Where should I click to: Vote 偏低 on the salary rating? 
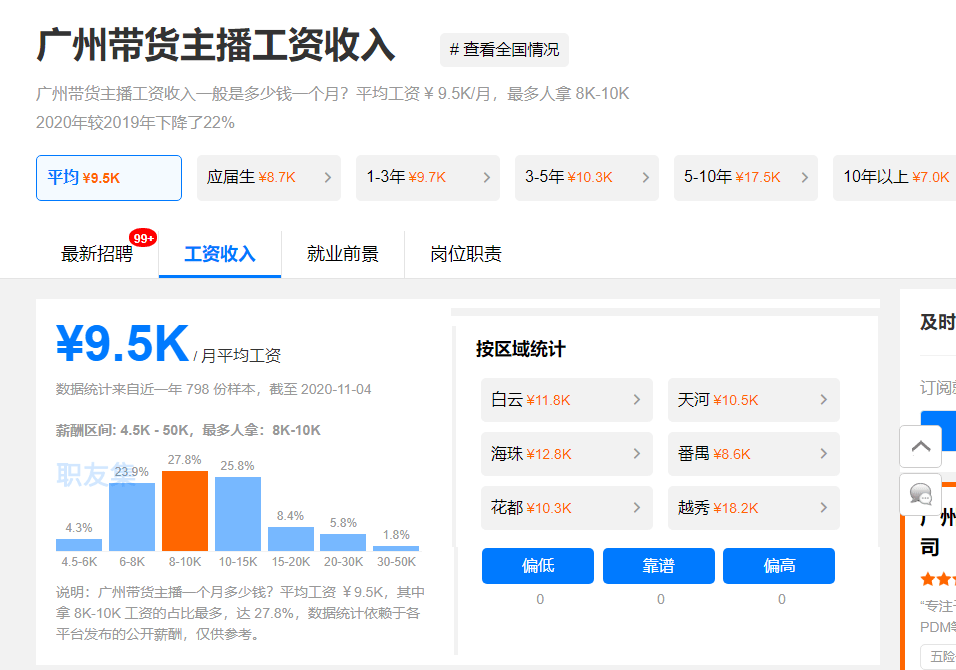tap(539, 565)
